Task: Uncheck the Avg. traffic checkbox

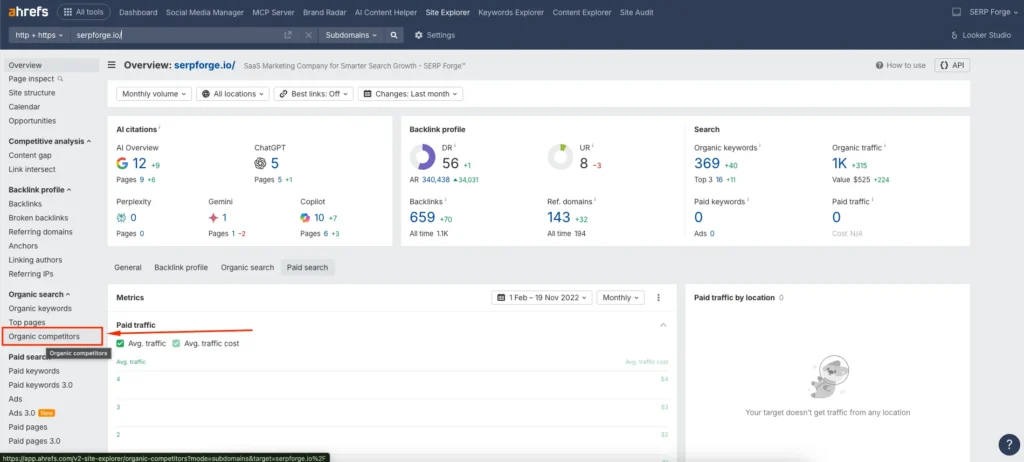Action: tap(120, 344)
